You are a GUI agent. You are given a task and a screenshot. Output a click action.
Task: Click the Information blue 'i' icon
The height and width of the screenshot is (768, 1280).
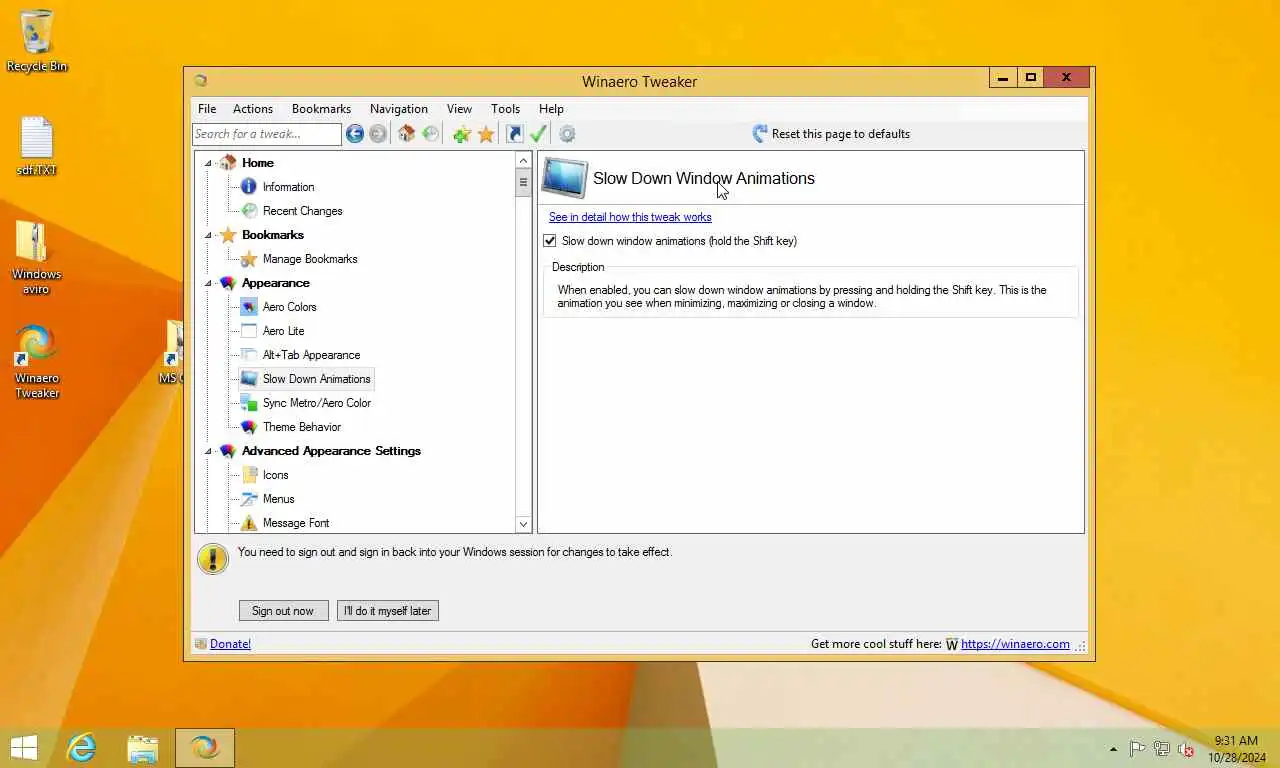(x=249, y=187)
